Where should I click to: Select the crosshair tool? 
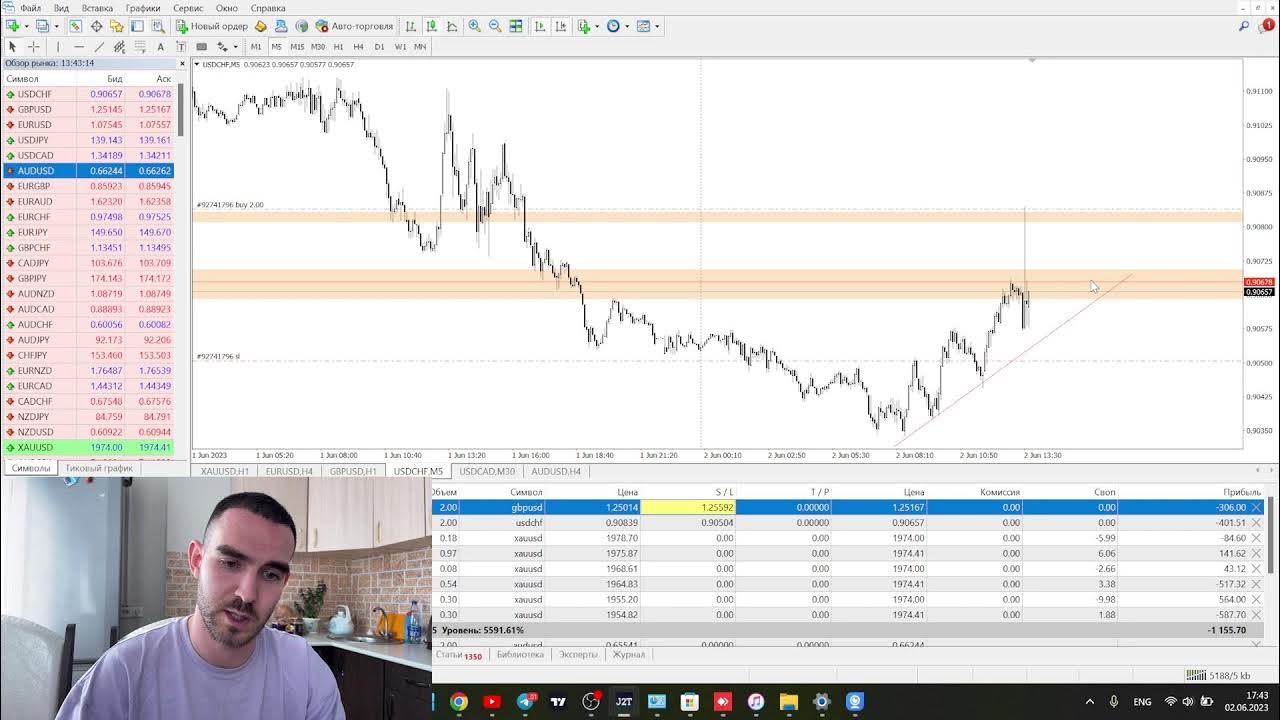coord(33,46)
